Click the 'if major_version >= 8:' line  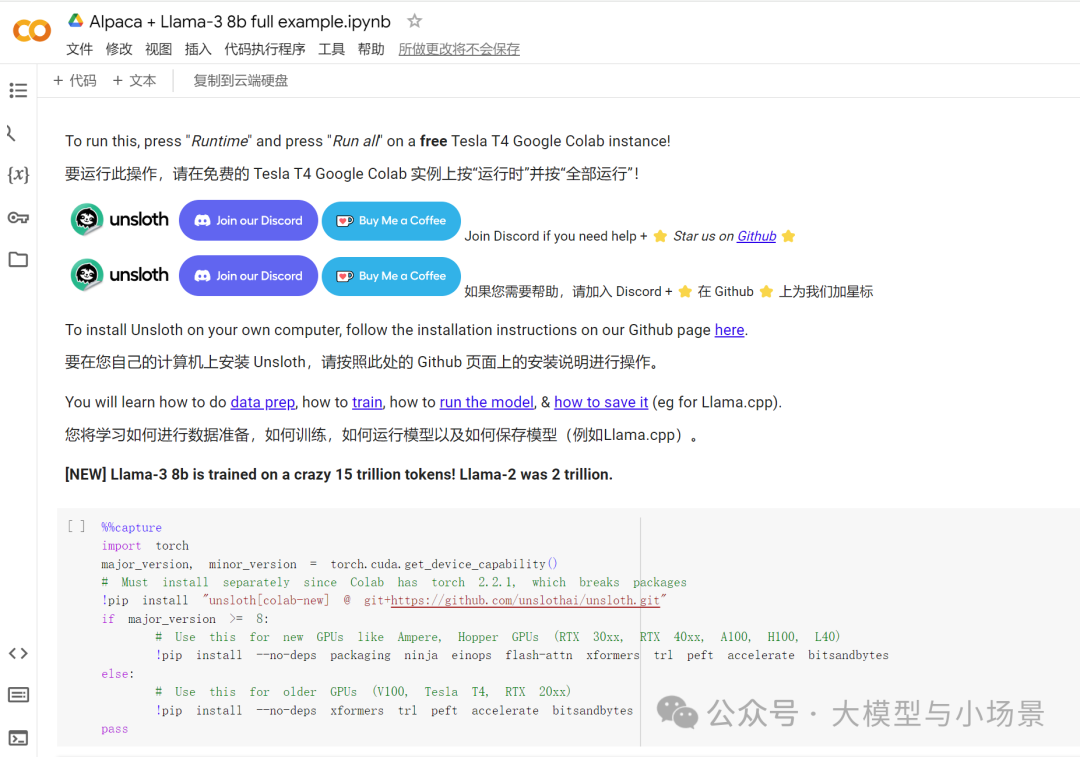click(185, 619)
